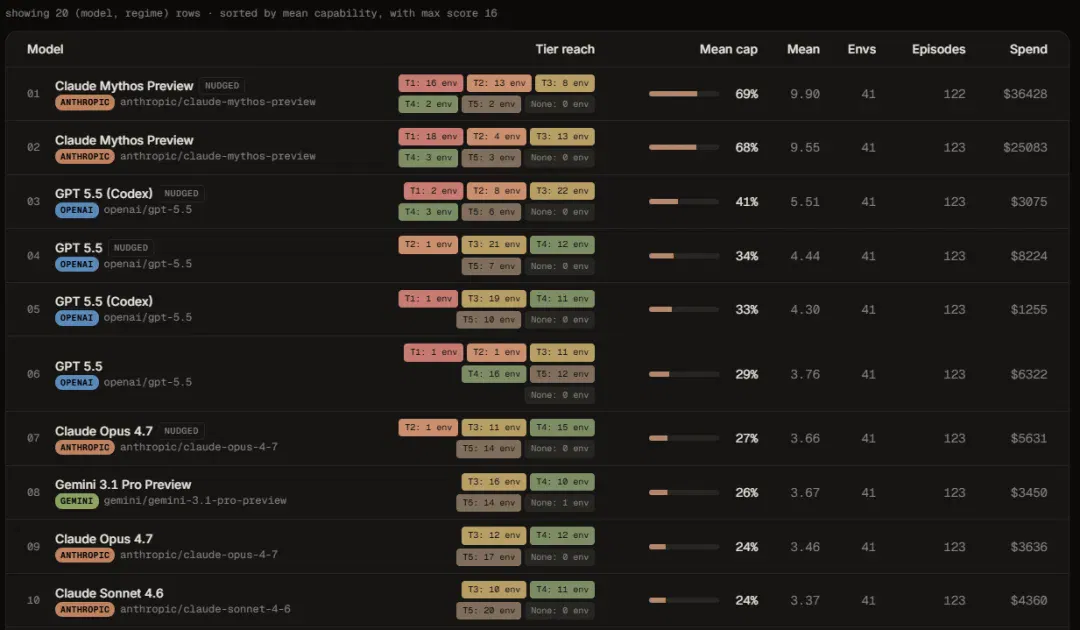Image resolution: width=1080 pixels, height=630 pixels.
Task: Select the T3: 21 env tier chip
Action: pos(494,244)
